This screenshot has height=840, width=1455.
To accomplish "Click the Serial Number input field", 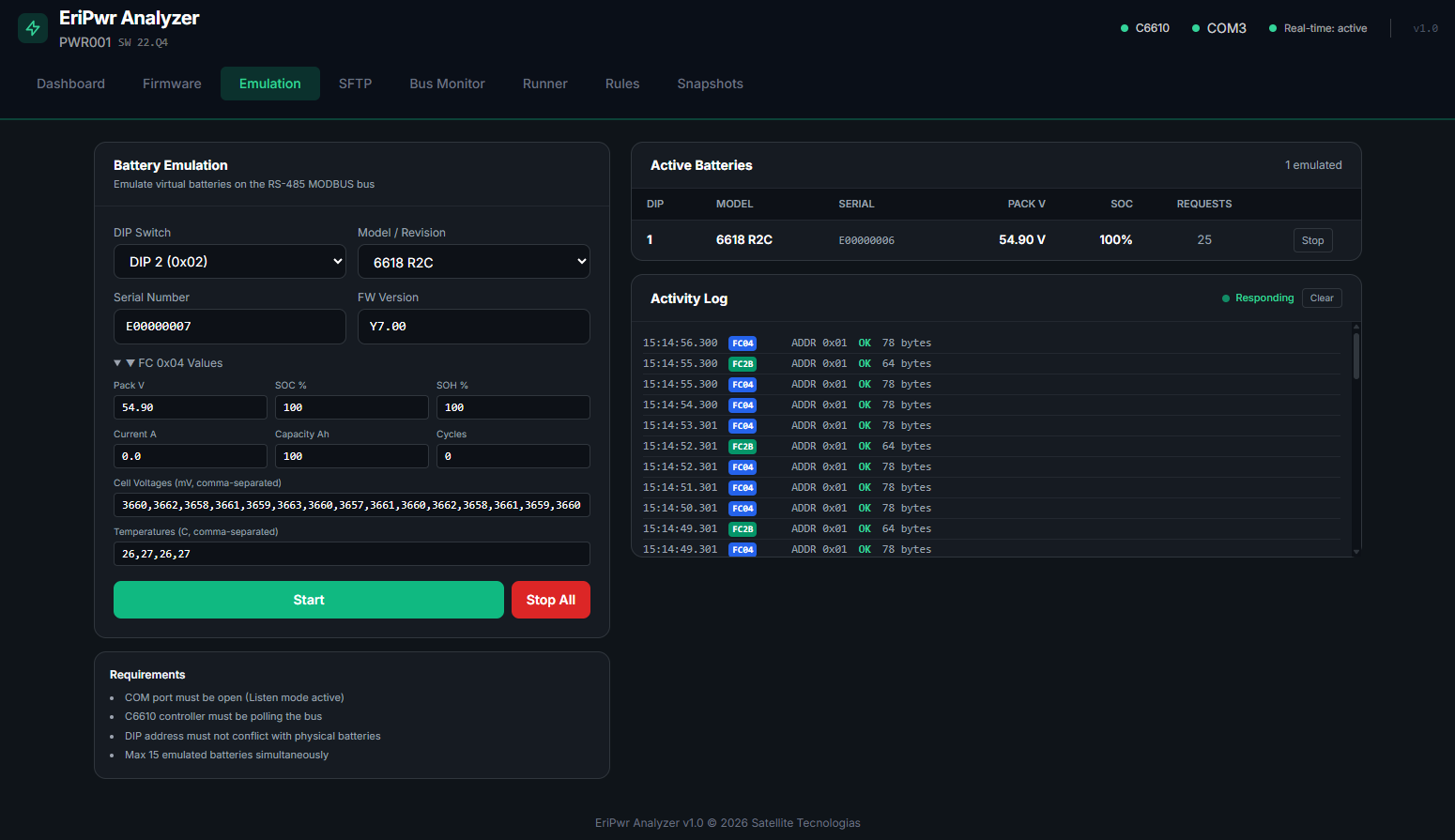I will point(230,327).
